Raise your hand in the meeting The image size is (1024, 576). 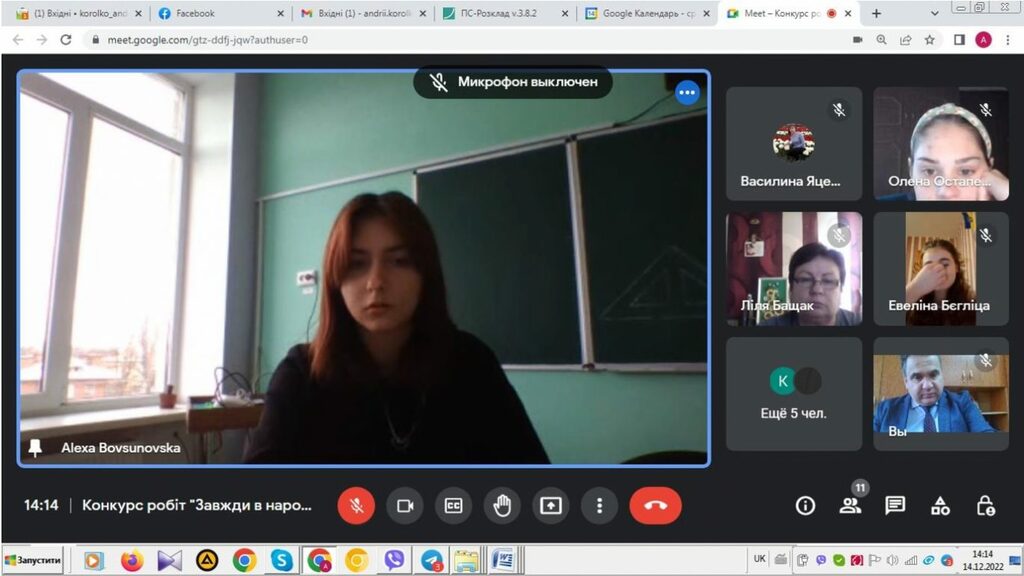click(x=502, y=505)
